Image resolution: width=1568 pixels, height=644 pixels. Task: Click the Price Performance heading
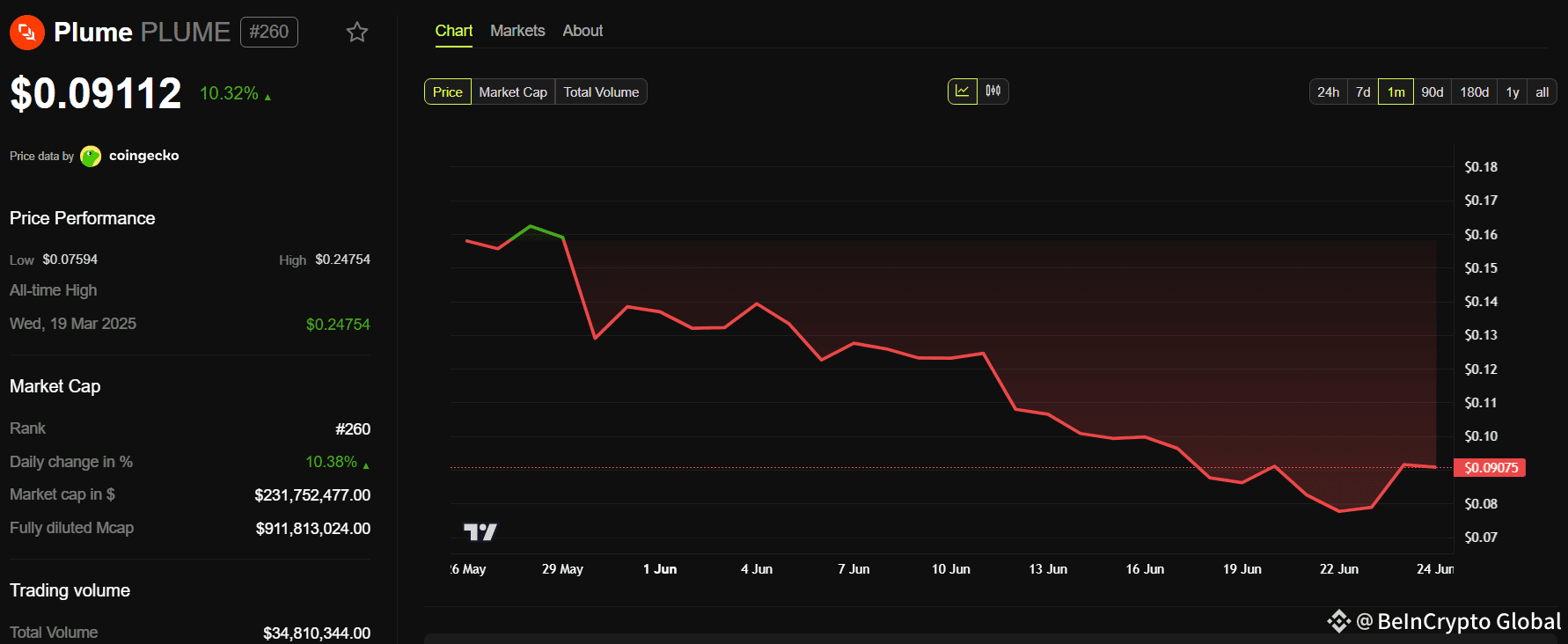83,218
